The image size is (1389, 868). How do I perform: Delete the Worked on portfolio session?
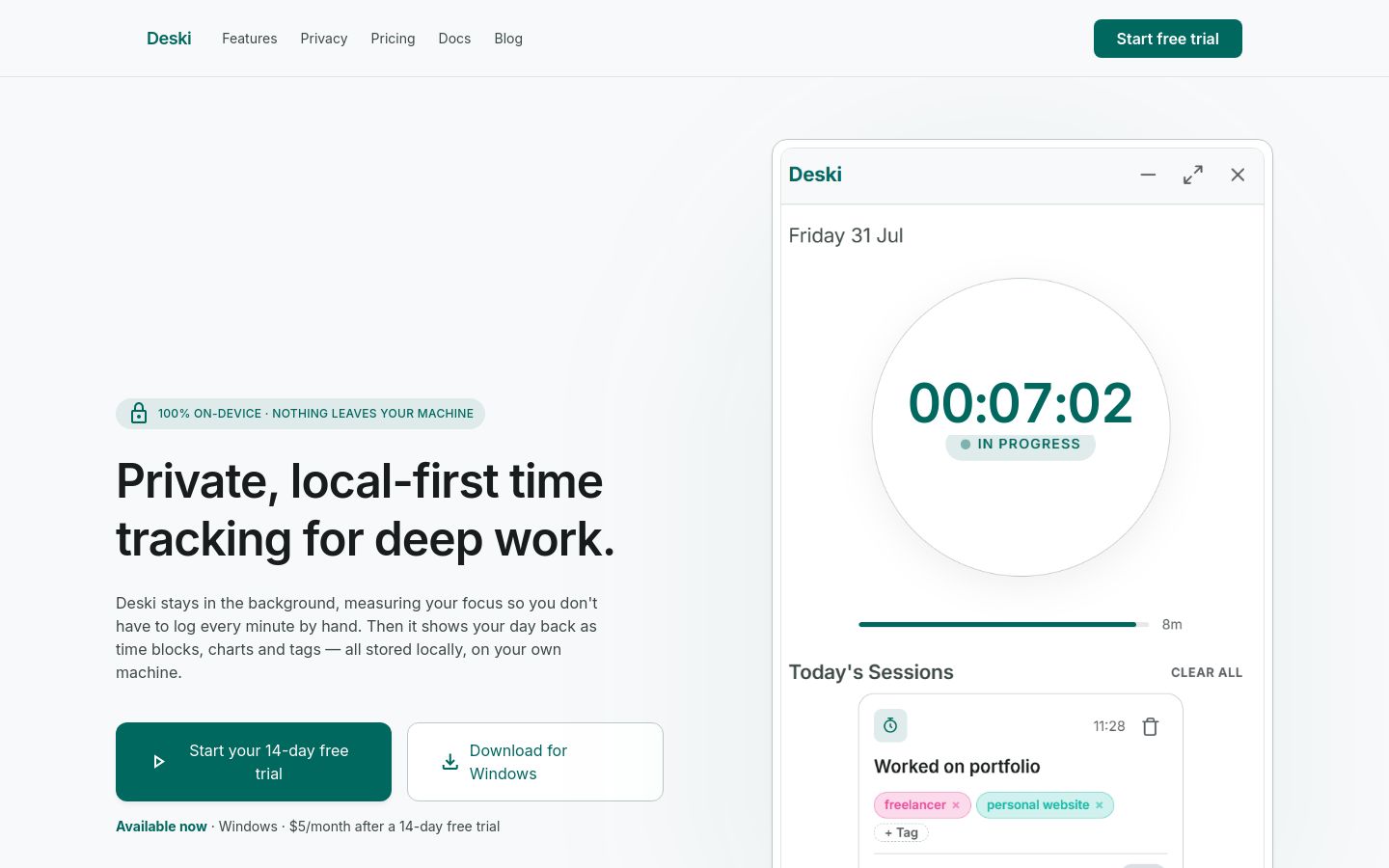(1151, 726)
